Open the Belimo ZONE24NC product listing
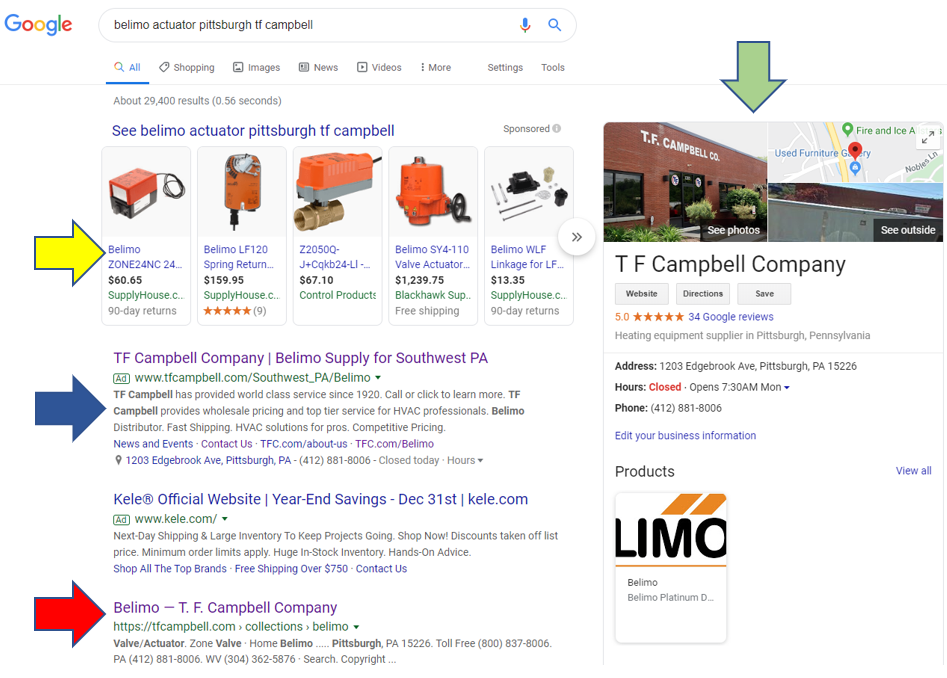Screen dimensions: 947x678 point(146,235)
